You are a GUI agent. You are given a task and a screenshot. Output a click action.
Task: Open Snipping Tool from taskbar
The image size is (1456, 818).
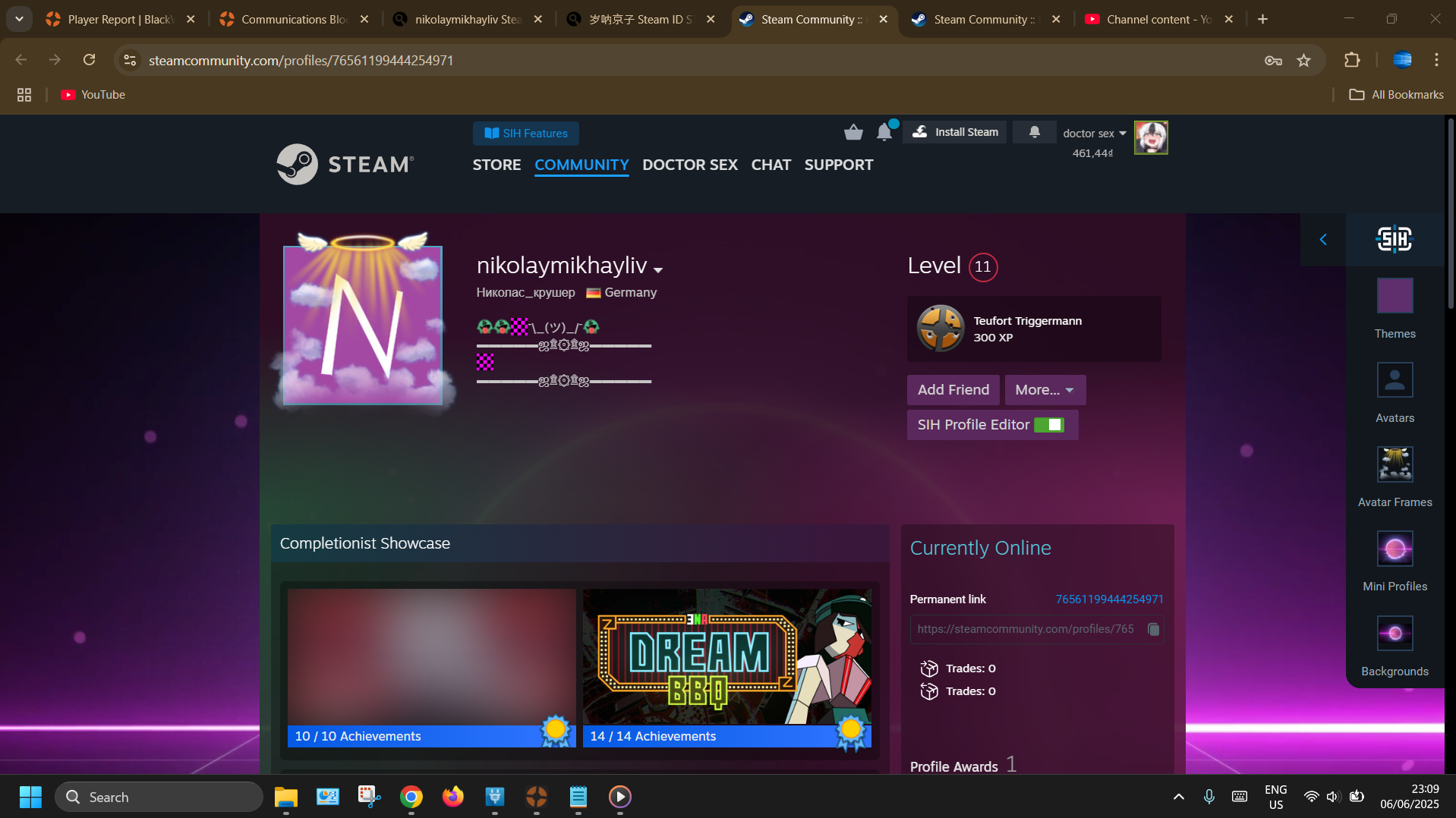click(369, 797)
